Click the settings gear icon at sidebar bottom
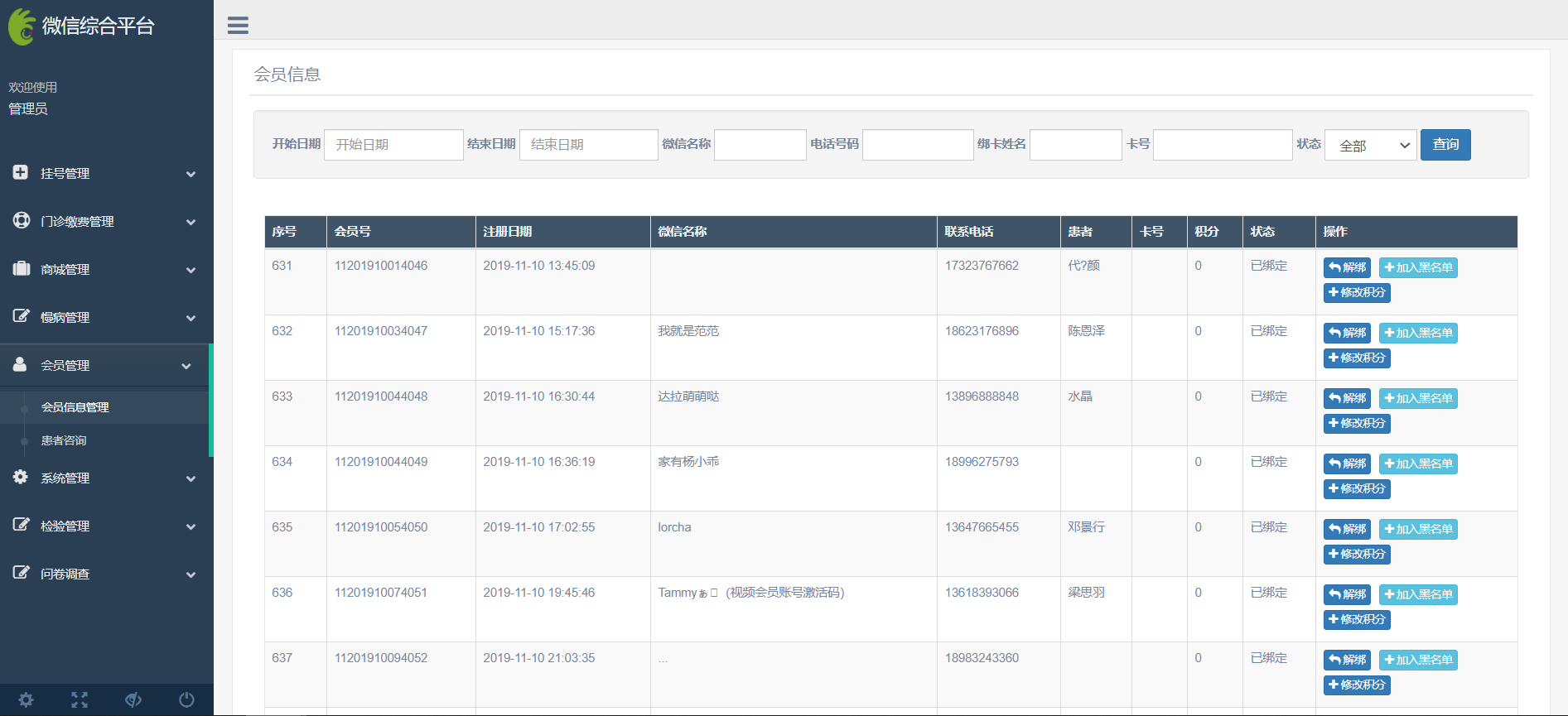This screenshot has height=716, width=1568. (x=27, y=699)
